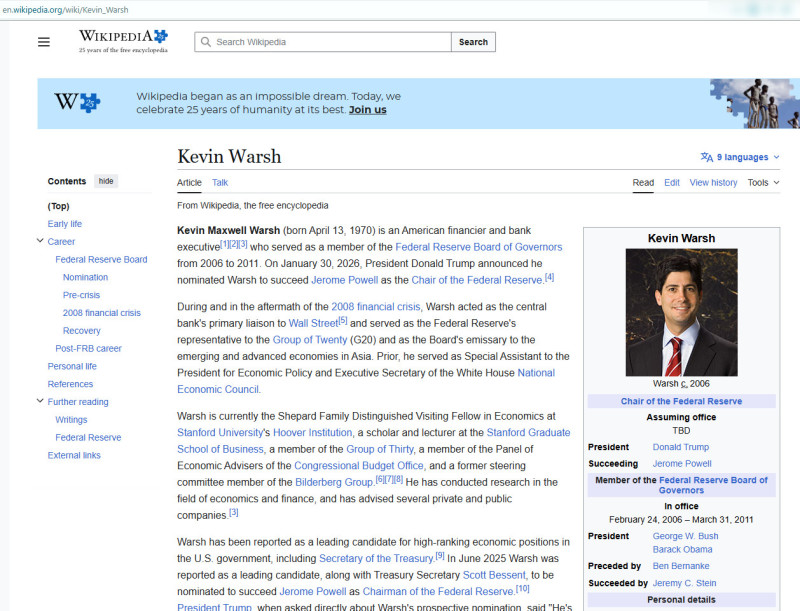The image size is (800, 611).
Task: Hide the Contents sidebar
Action: pos(106,181)
